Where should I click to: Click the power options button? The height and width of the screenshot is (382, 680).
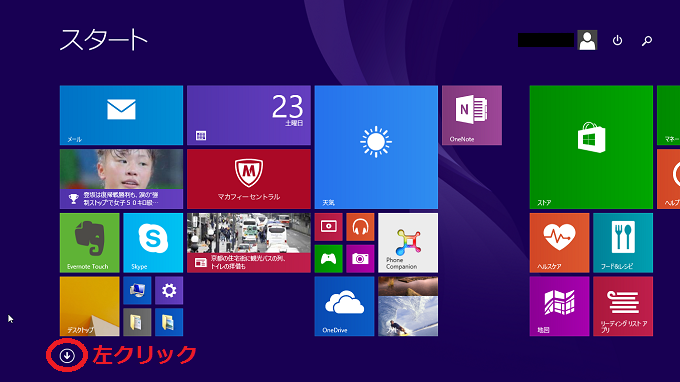click(618, 40)
